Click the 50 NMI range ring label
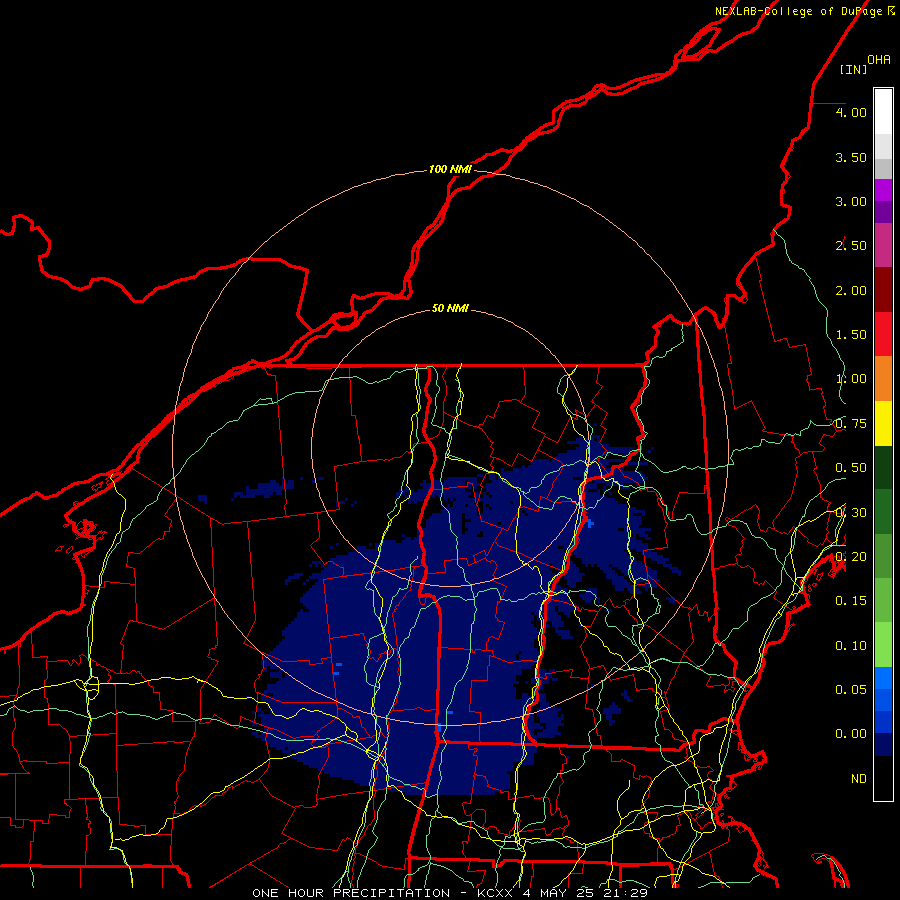The image size is (900, 900). 450,308
